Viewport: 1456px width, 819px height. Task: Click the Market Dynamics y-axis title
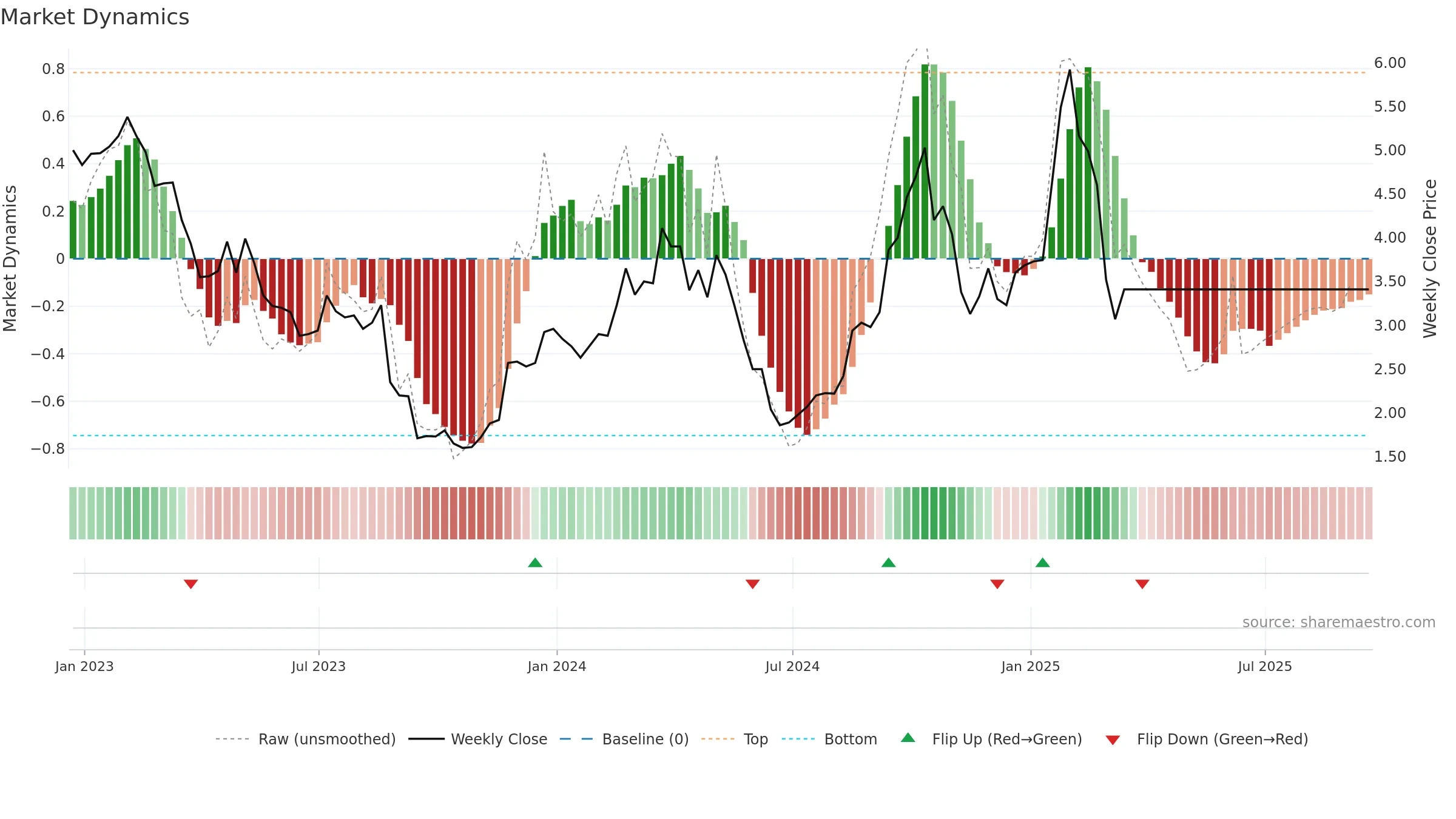[10, 258]
